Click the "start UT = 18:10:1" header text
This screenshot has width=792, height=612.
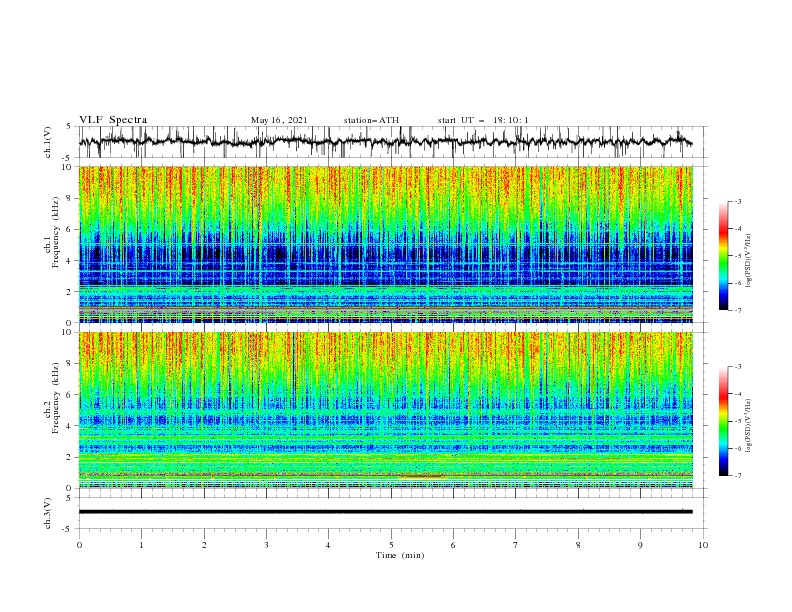tap(483, 120)
